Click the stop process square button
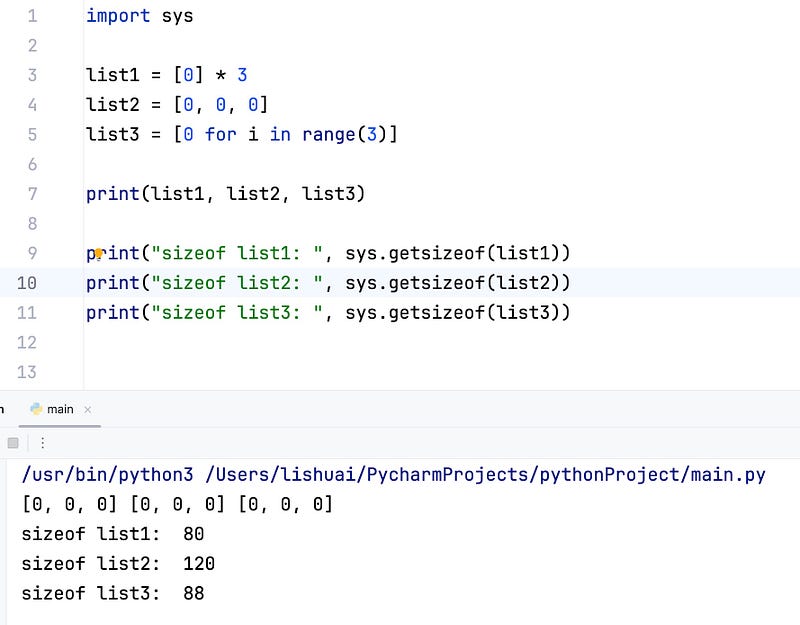 [x=13, y=442]
